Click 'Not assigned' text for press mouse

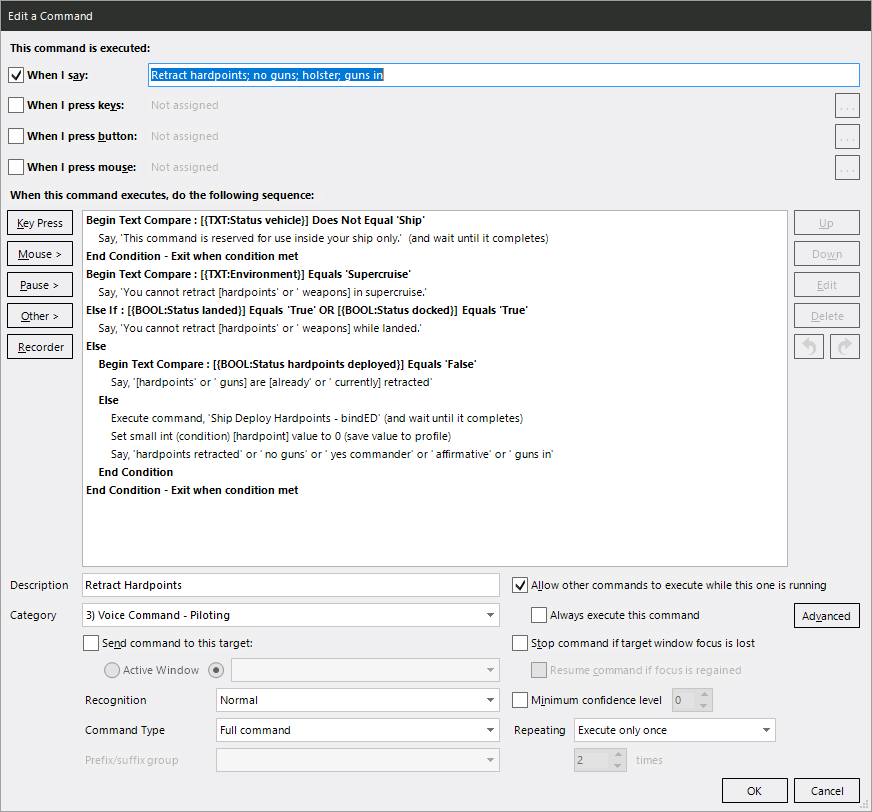pyautogui.click(x=185, y=167)
